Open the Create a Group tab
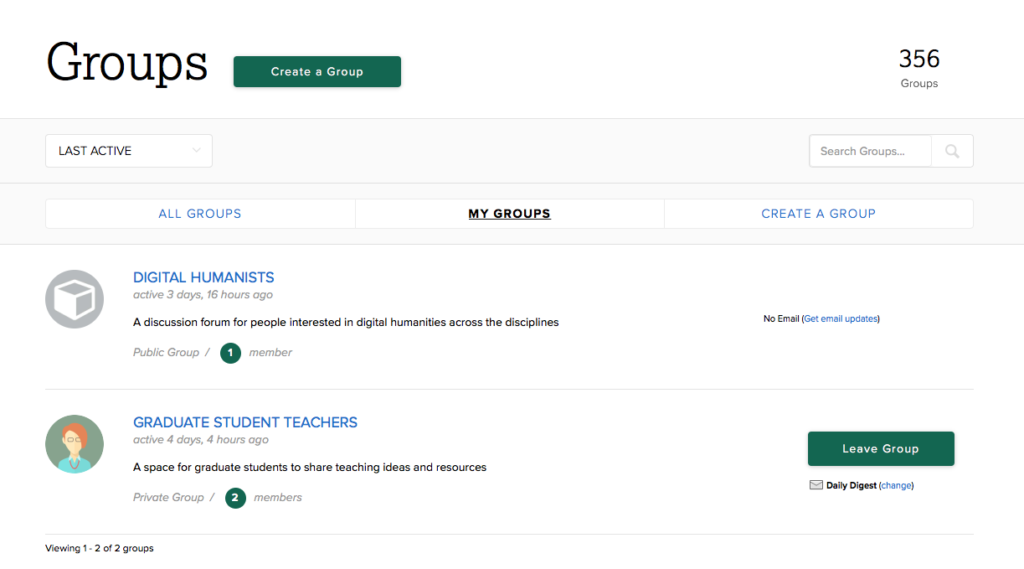 point(818,214)
